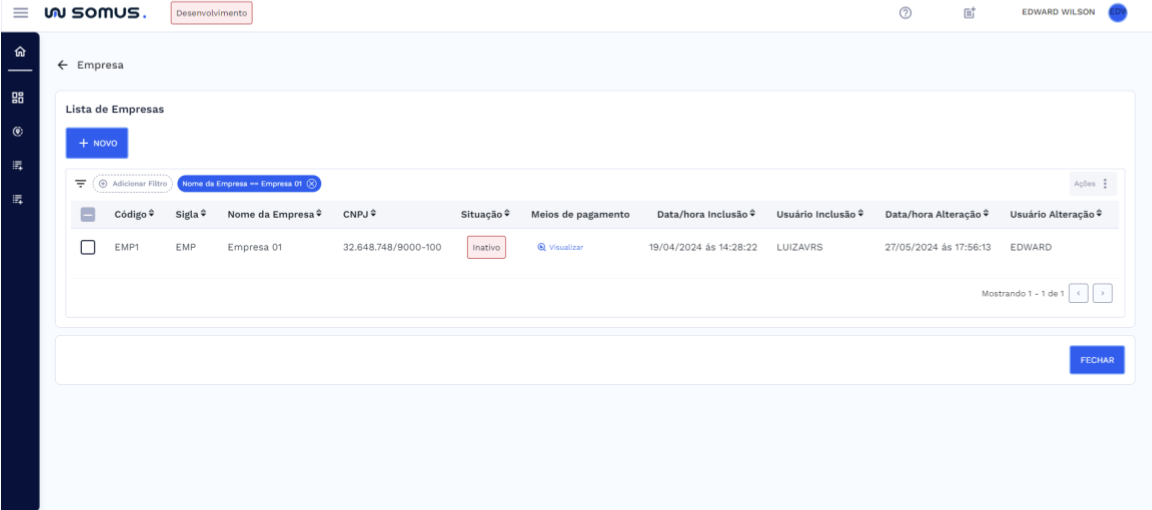The image size is (1152, 510).
Task: Open the Edward Wilson user avatar menu
Action: tap(1117, 13)
